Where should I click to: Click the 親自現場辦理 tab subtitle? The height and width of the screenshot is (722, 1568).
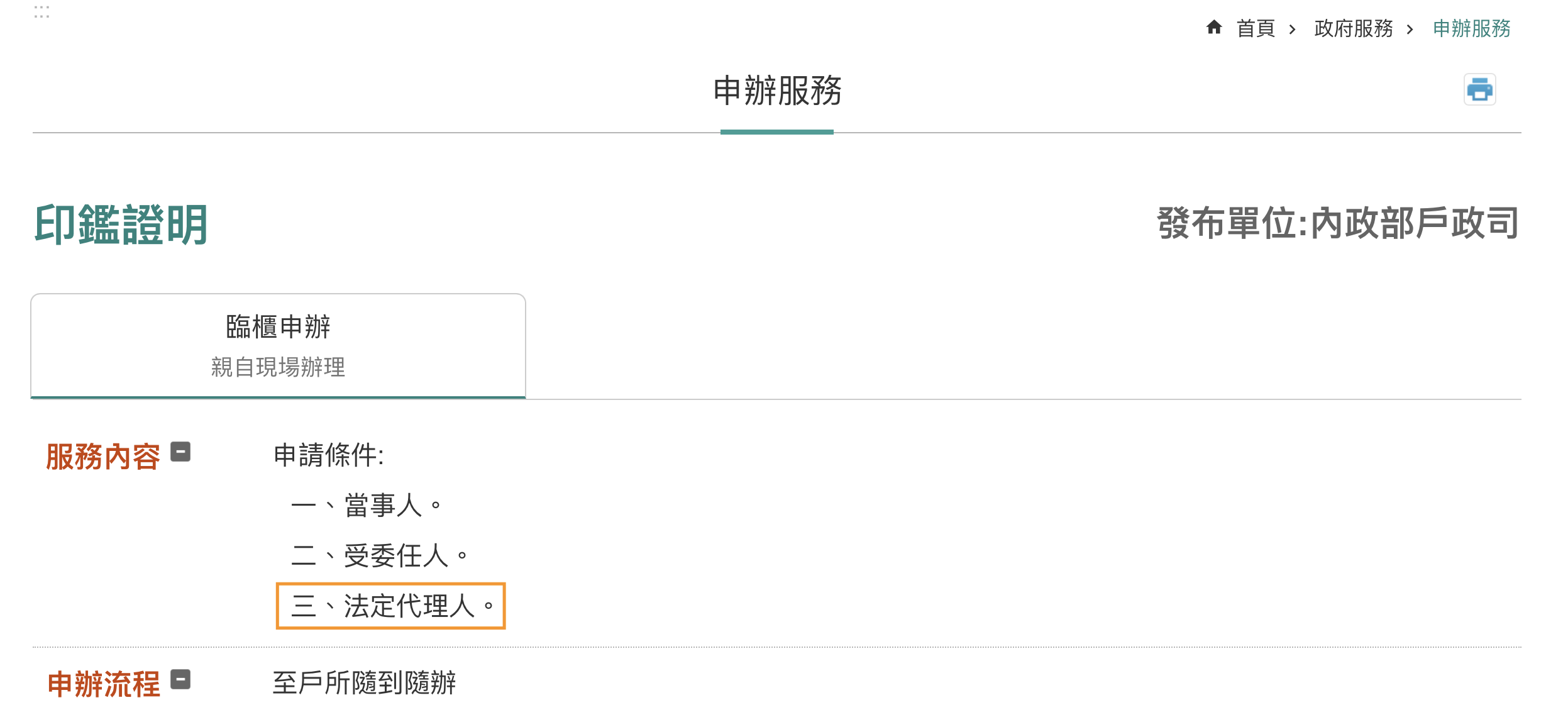pos(278,367)
